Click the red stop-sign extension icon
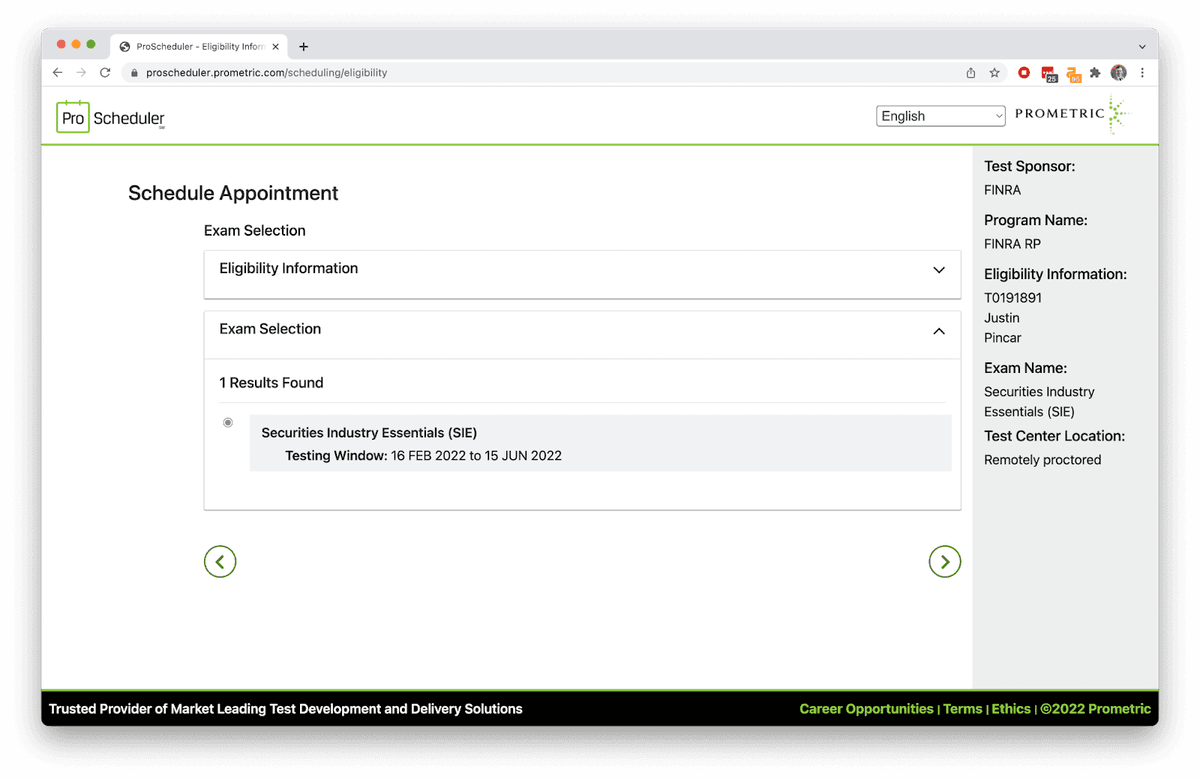Screen dimensions: 1200x781 [x=1024, y=73]
